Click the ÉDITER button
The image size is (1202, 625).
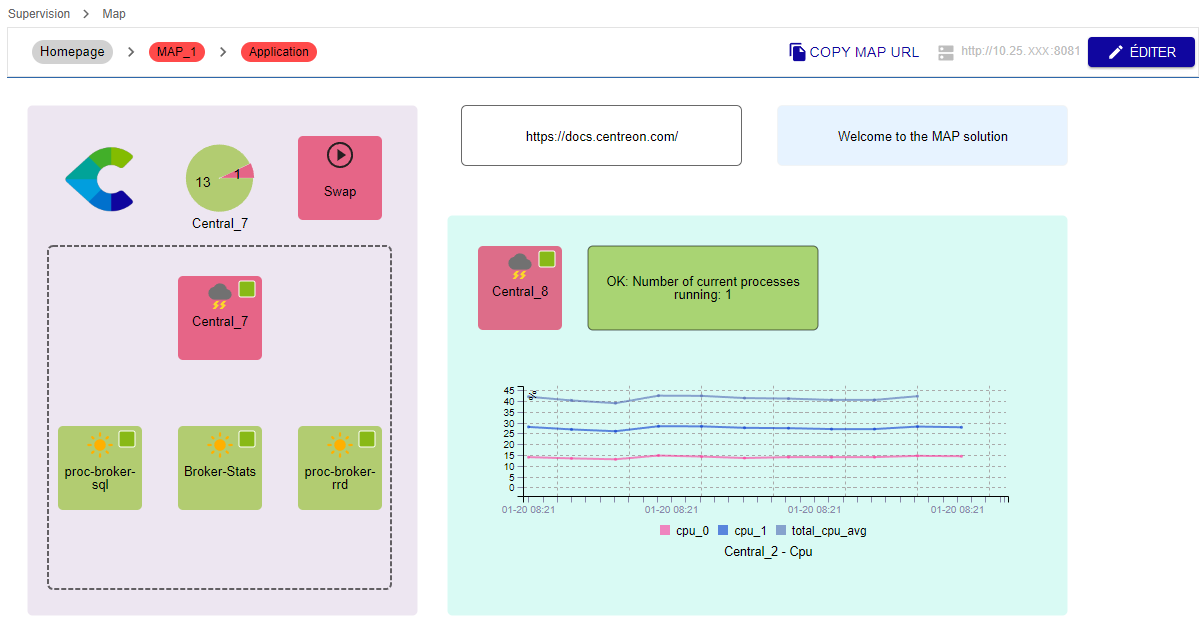click(1142, 52)
